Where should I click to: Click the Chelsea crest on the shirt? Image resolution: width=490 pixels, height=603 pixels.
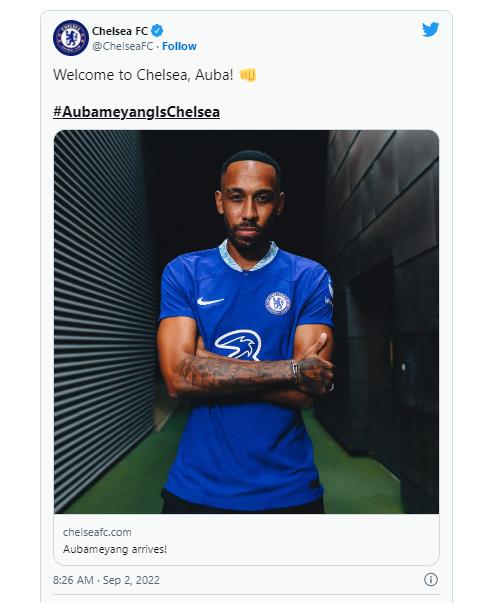(x=277, y=303)
